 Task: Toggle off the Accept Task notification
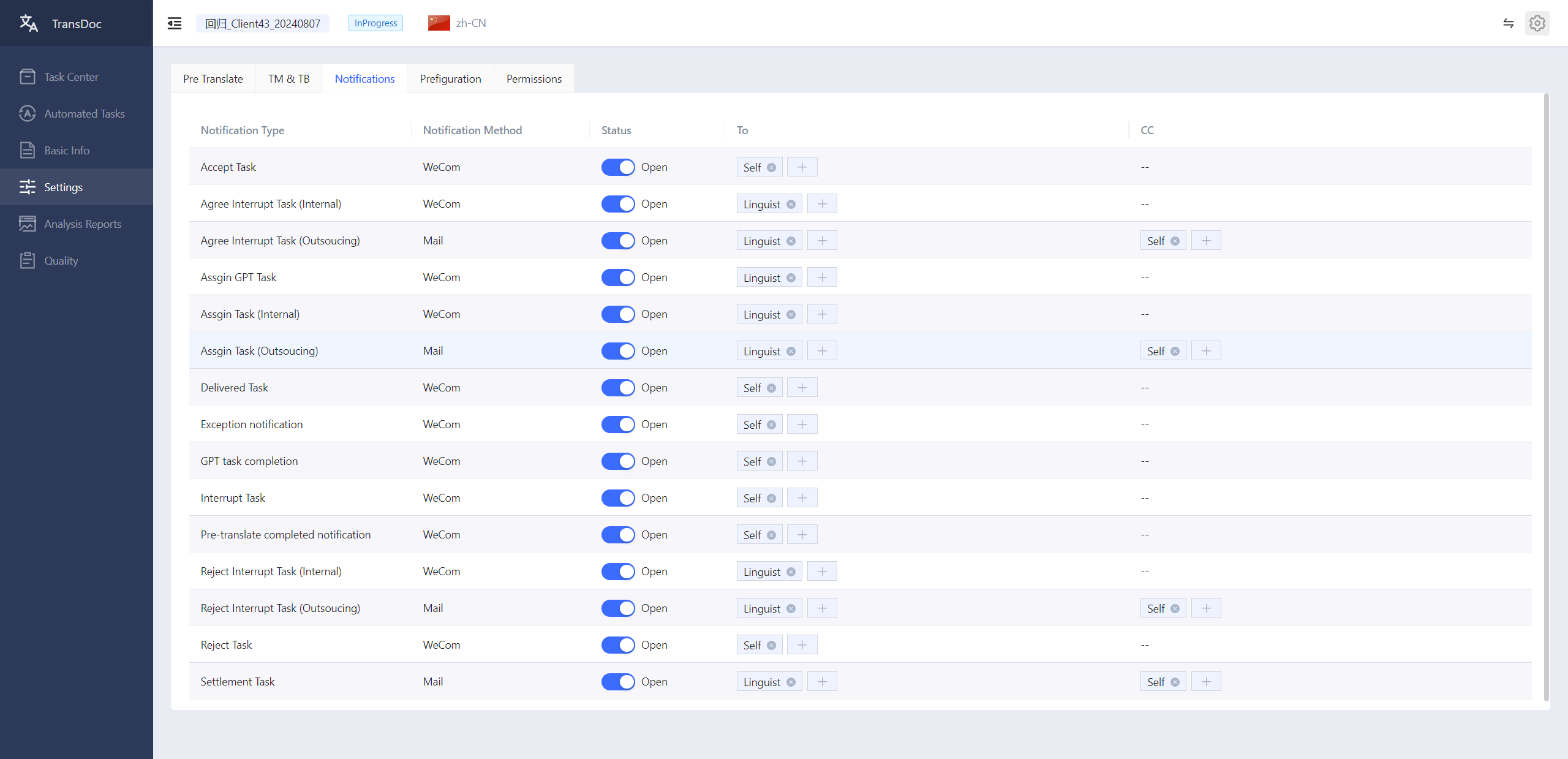point(618,167)
